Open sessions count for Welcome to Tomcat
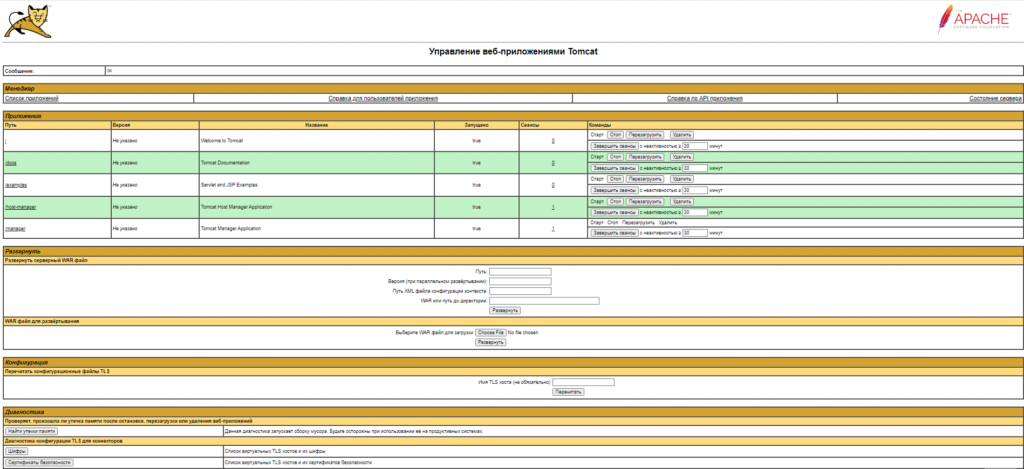Screen dimensions: 1024x469 (553, 140)
